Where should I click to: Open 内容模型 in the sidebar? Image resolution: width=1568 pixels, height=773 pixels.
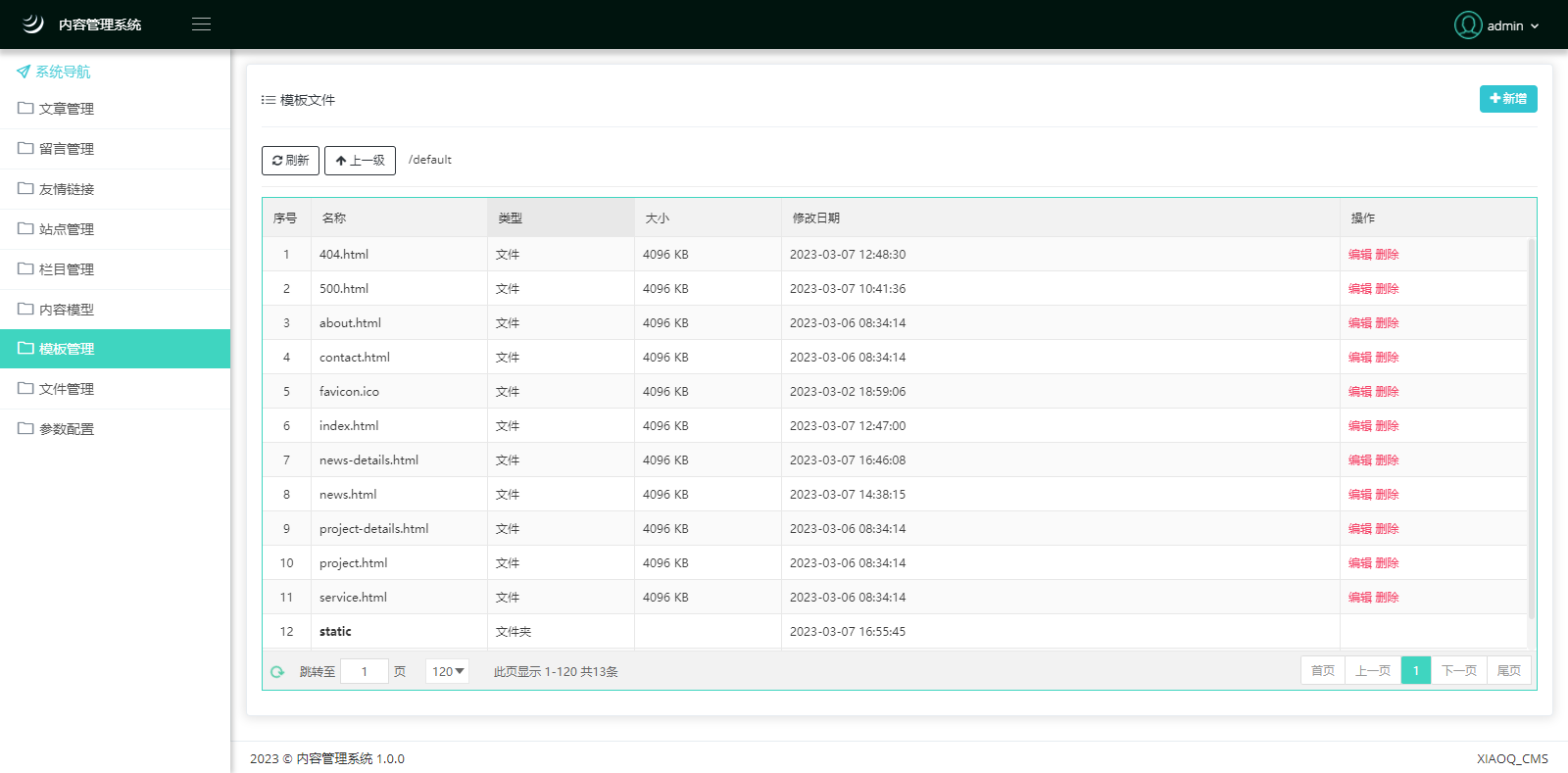pyautogui.click(x=115, y=310)
